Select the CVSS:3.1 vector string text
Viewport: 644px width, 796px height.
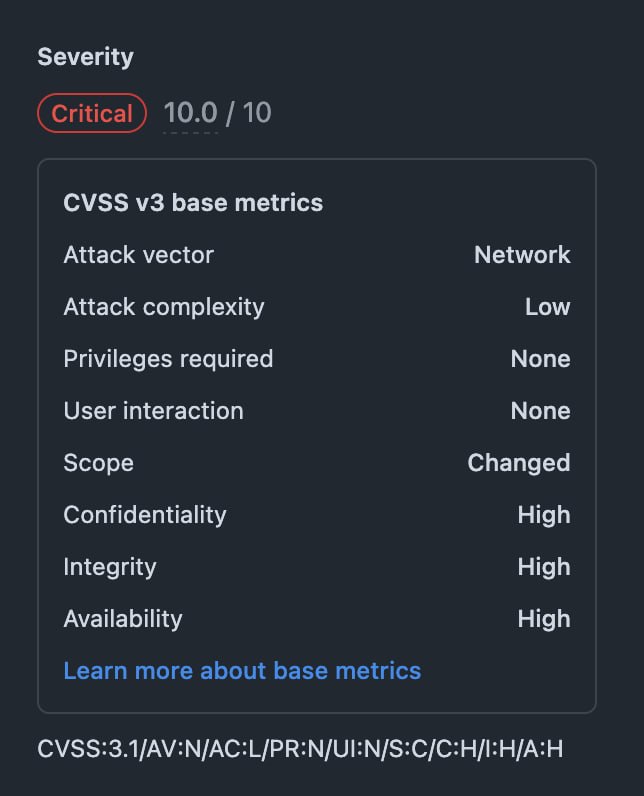coord(300,749)
